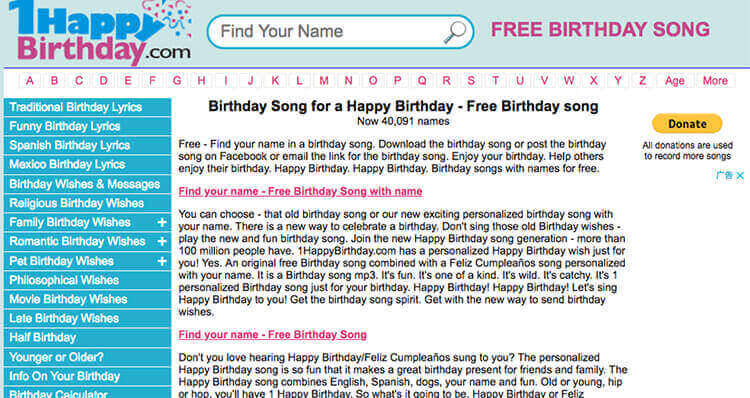Select letter A in the alphabet bar
The height and width of the screenshot is (398, 750).
(30, 80)
